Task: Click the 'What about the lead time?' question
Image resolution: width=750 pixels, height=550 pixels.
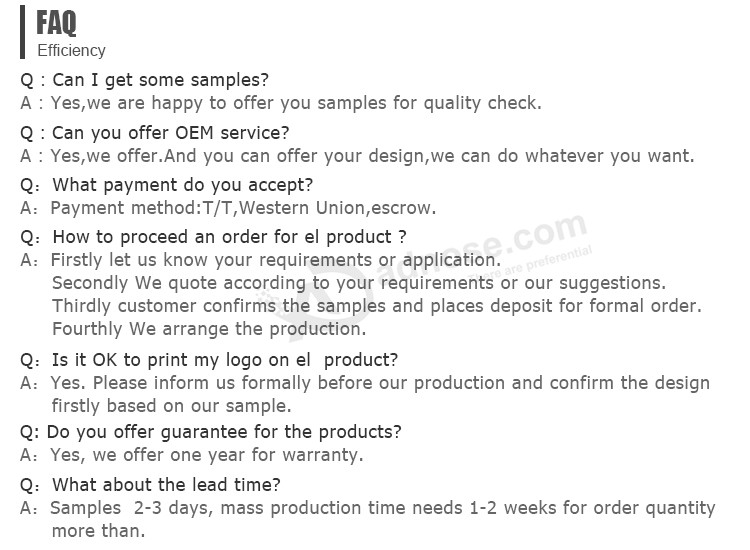Action: [x=150, y=485]
